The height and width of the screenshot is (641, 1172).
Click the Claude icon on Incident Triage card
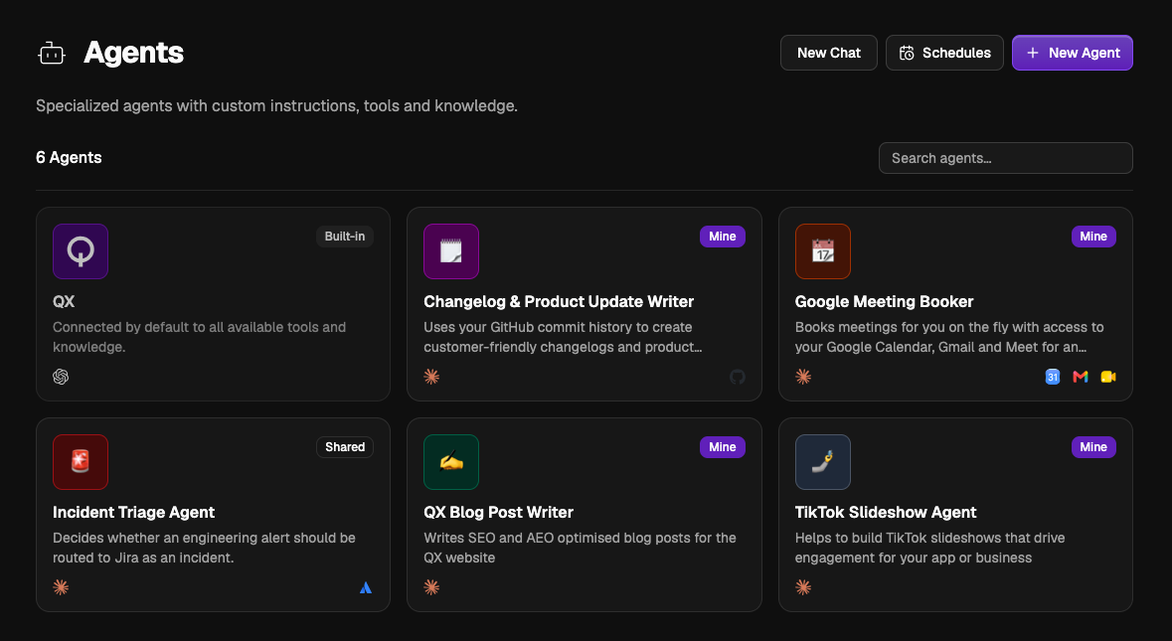[x=61, y=588]
